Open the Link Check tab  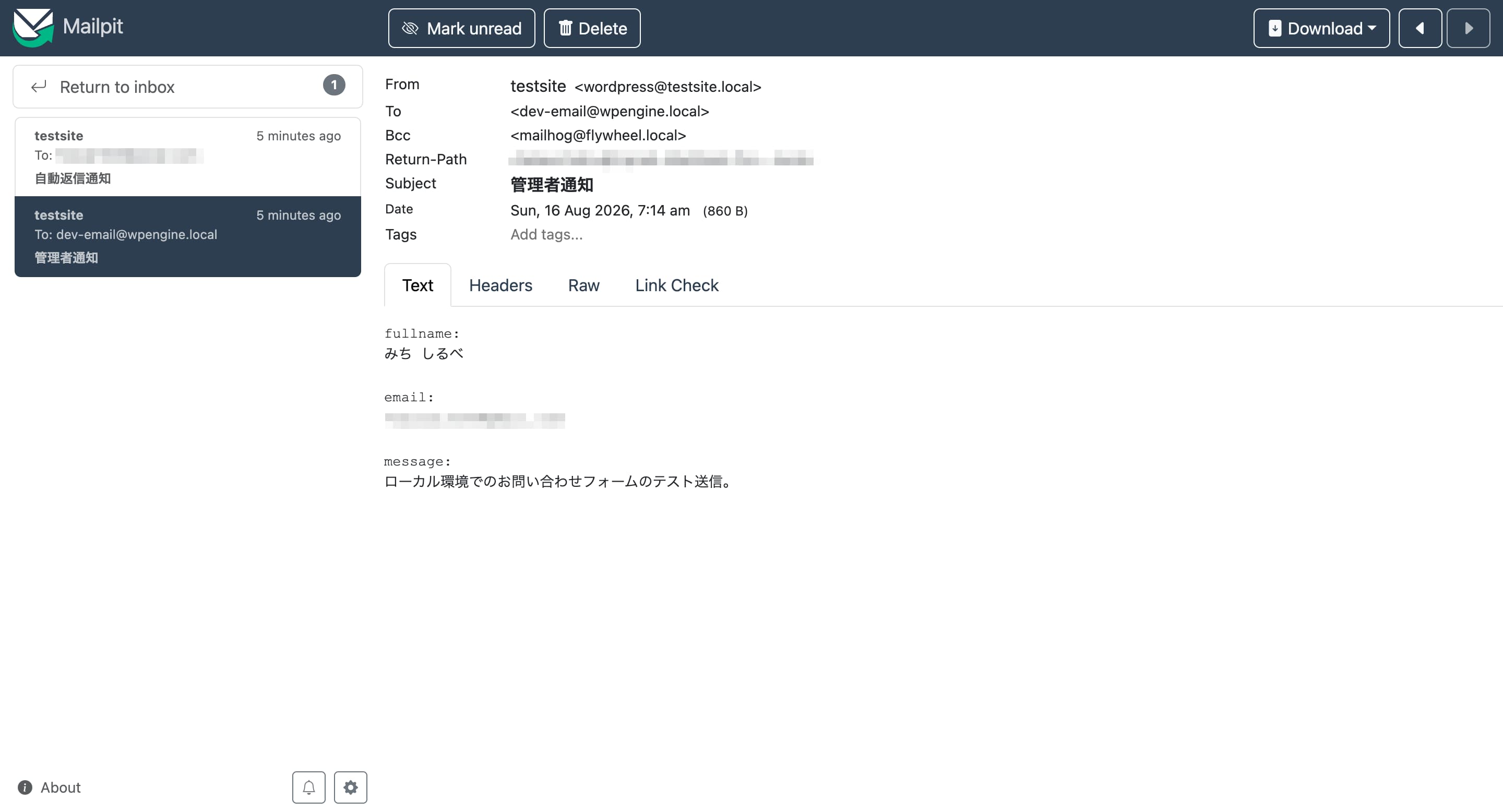tap(676, 285)
